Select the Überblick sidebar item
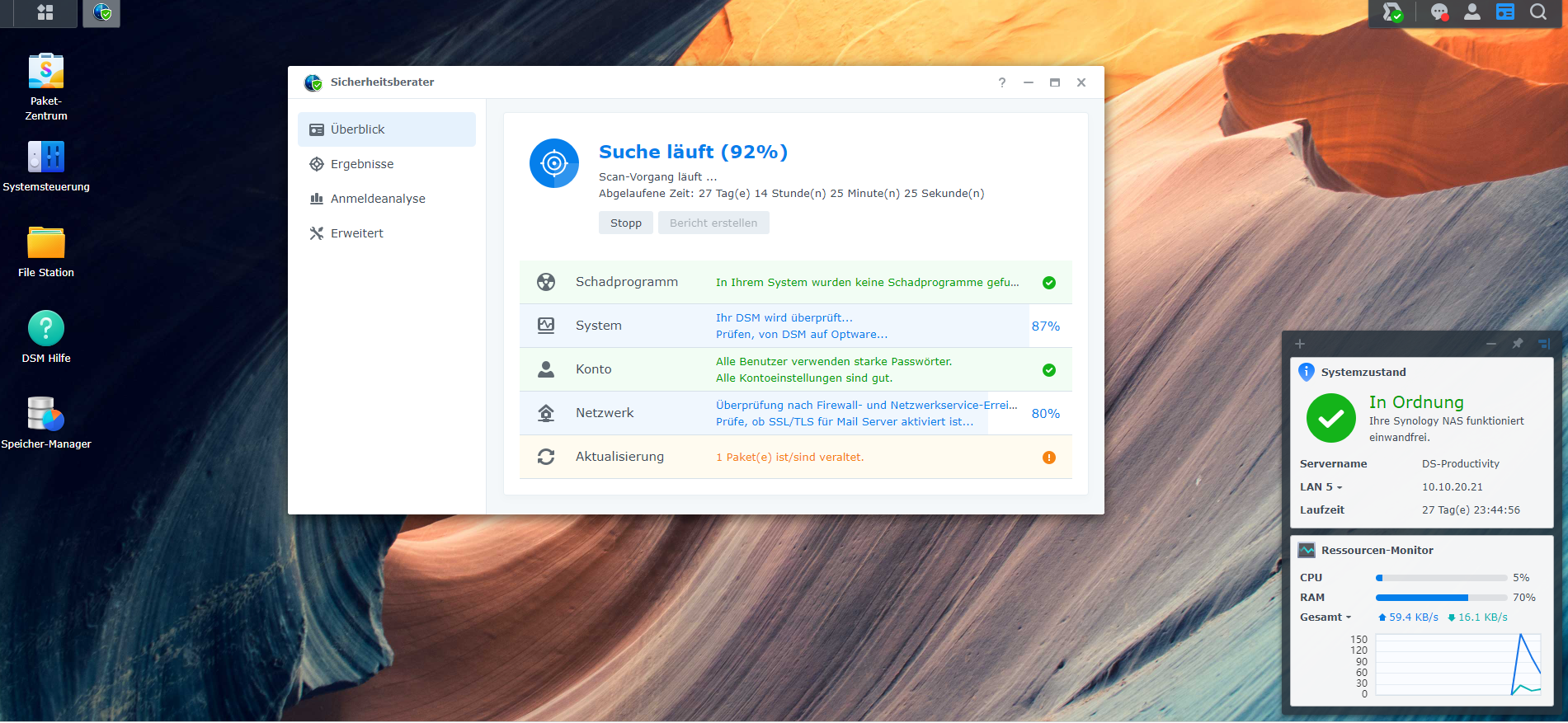1568x723 pixels. pos(387,129)
